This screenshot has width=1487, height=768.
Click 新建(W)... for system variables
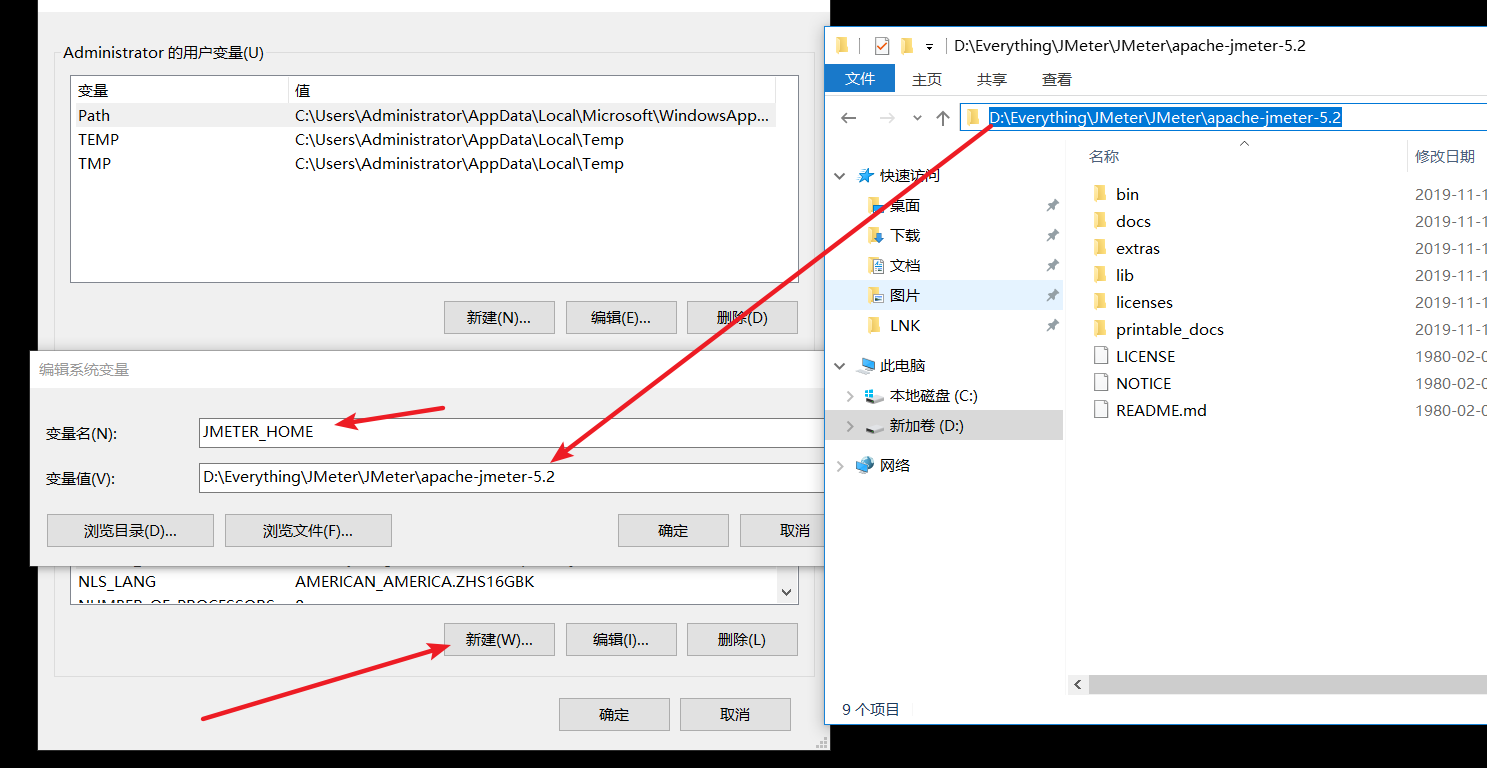click(x=499, y=640)
